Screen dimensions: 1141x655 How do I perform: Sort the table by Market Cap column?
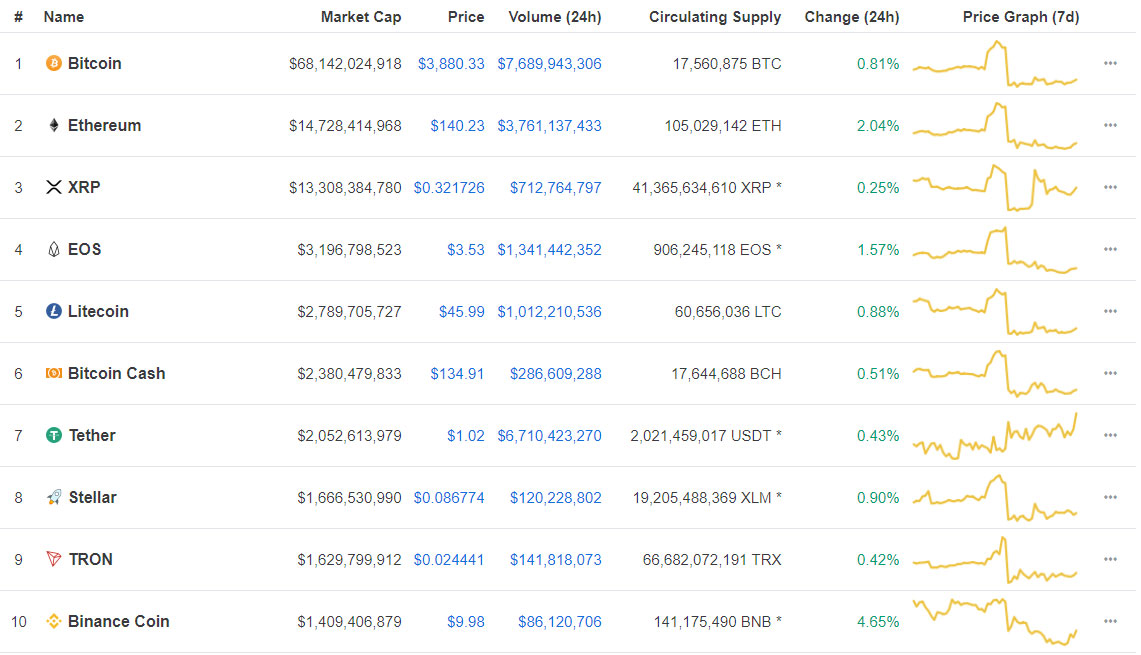(x=361, y=17)
